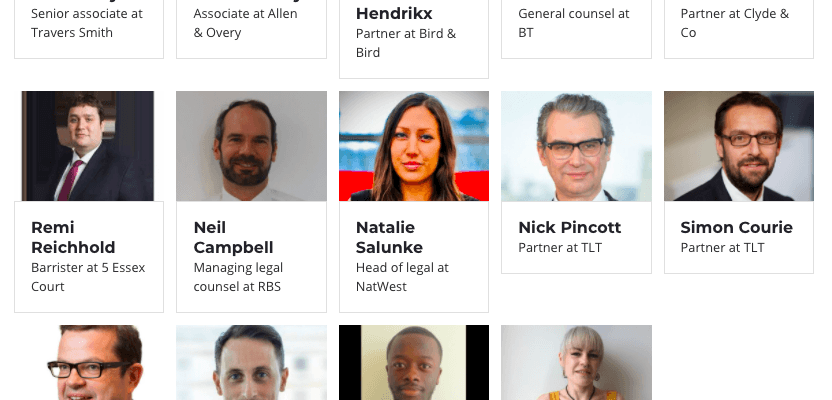Open the Simon Courie name link
832x400 pixels.
pyautogui.click(x=736, y=228)
